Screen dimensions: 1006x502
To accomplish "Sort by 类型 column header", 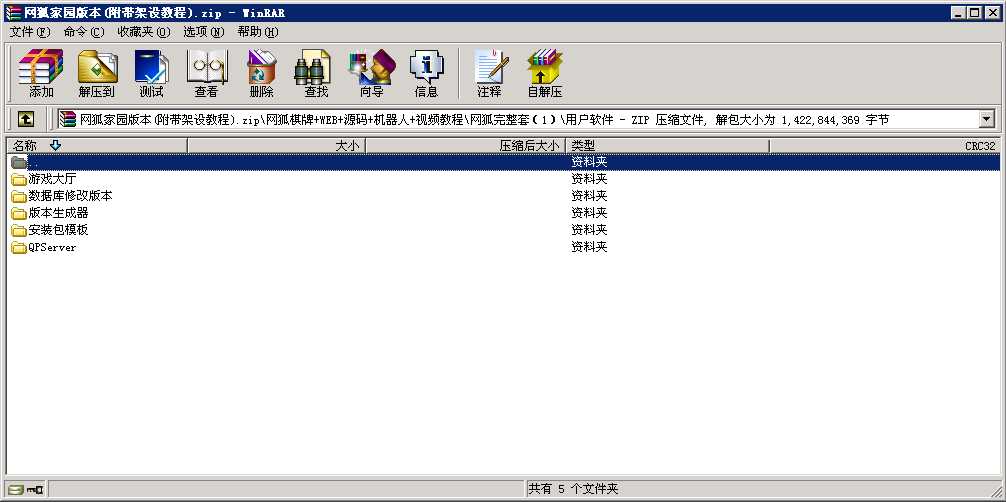I will click(x=667, y=146).
